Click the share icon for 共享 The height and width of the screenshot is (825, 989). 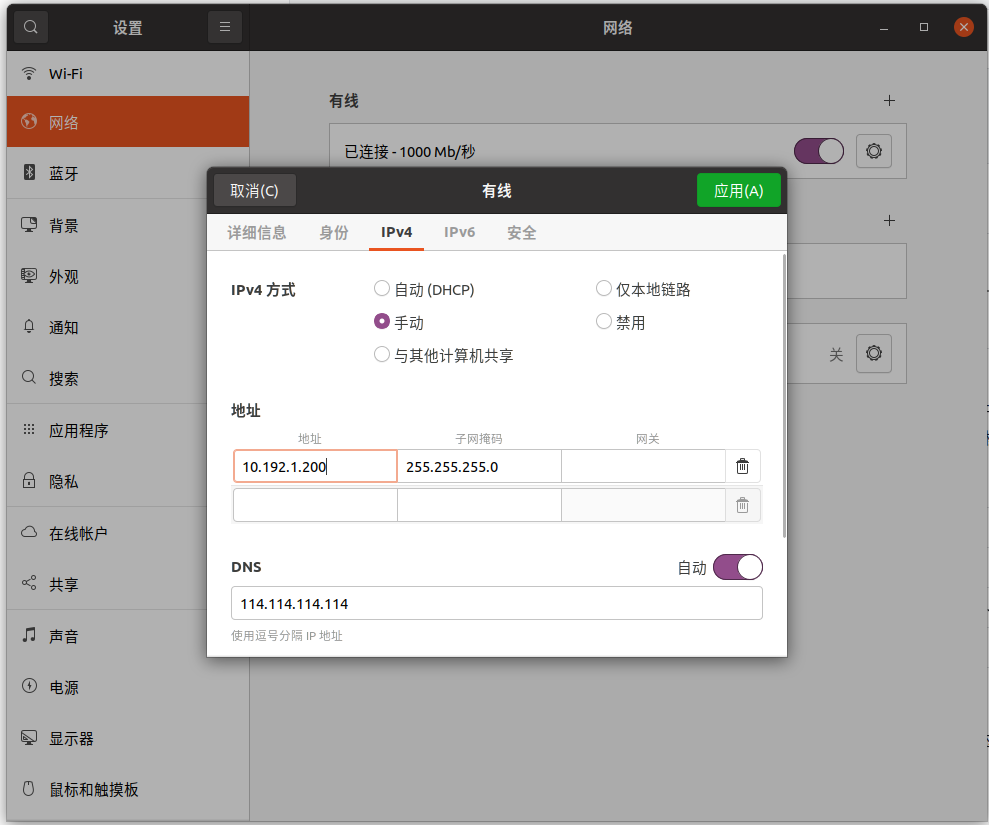point(29,583)
